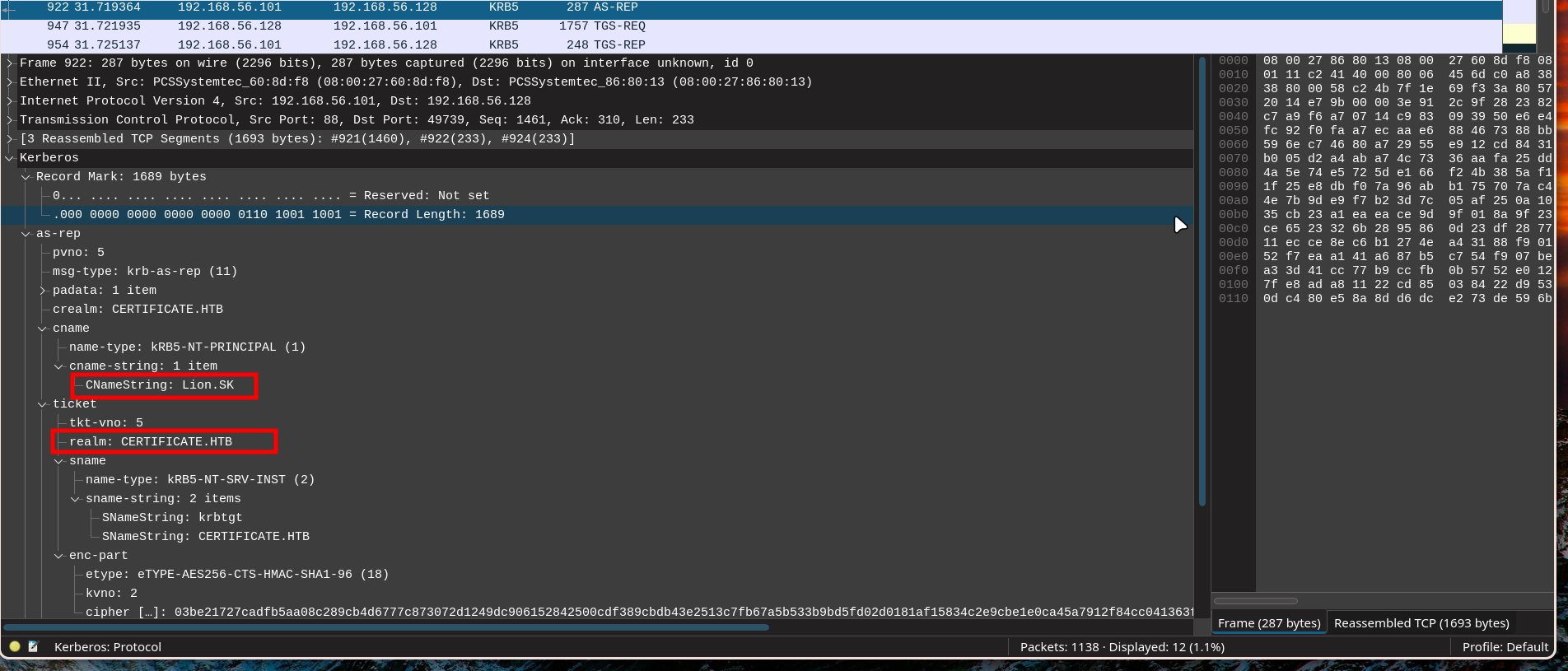Expand the Ethernet II layer
1568x671 pixels.
(10, 82)
